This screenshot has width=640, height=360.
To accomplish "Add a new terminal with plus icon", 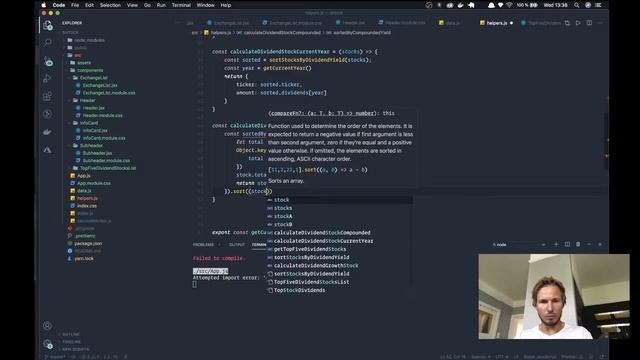I will tap(556, 244).
